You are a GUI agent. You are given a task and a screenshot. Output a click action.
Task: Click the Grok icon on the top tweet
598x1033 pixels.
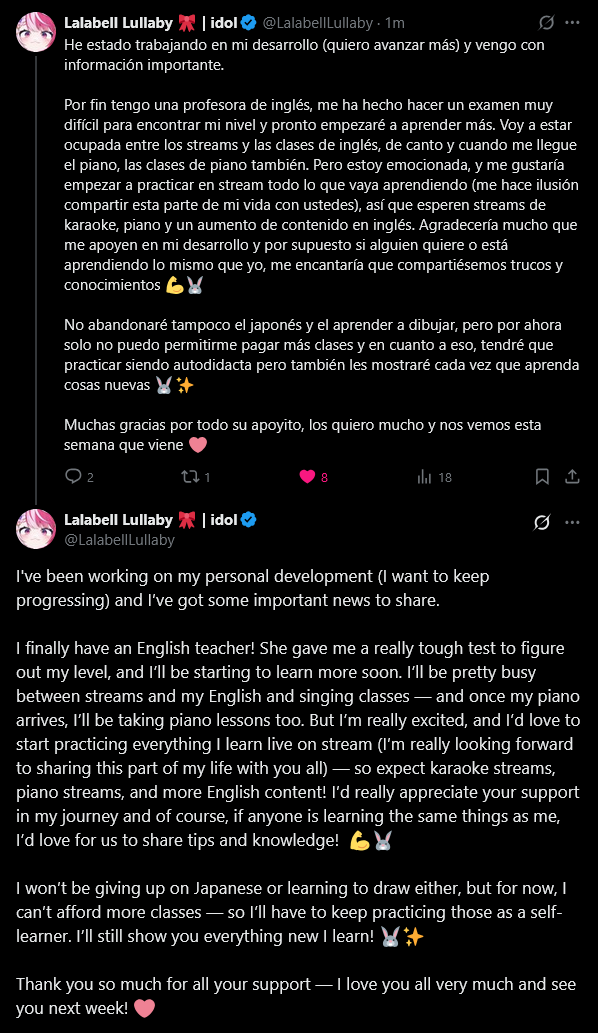pyautogui.click(x=546, y=22)
